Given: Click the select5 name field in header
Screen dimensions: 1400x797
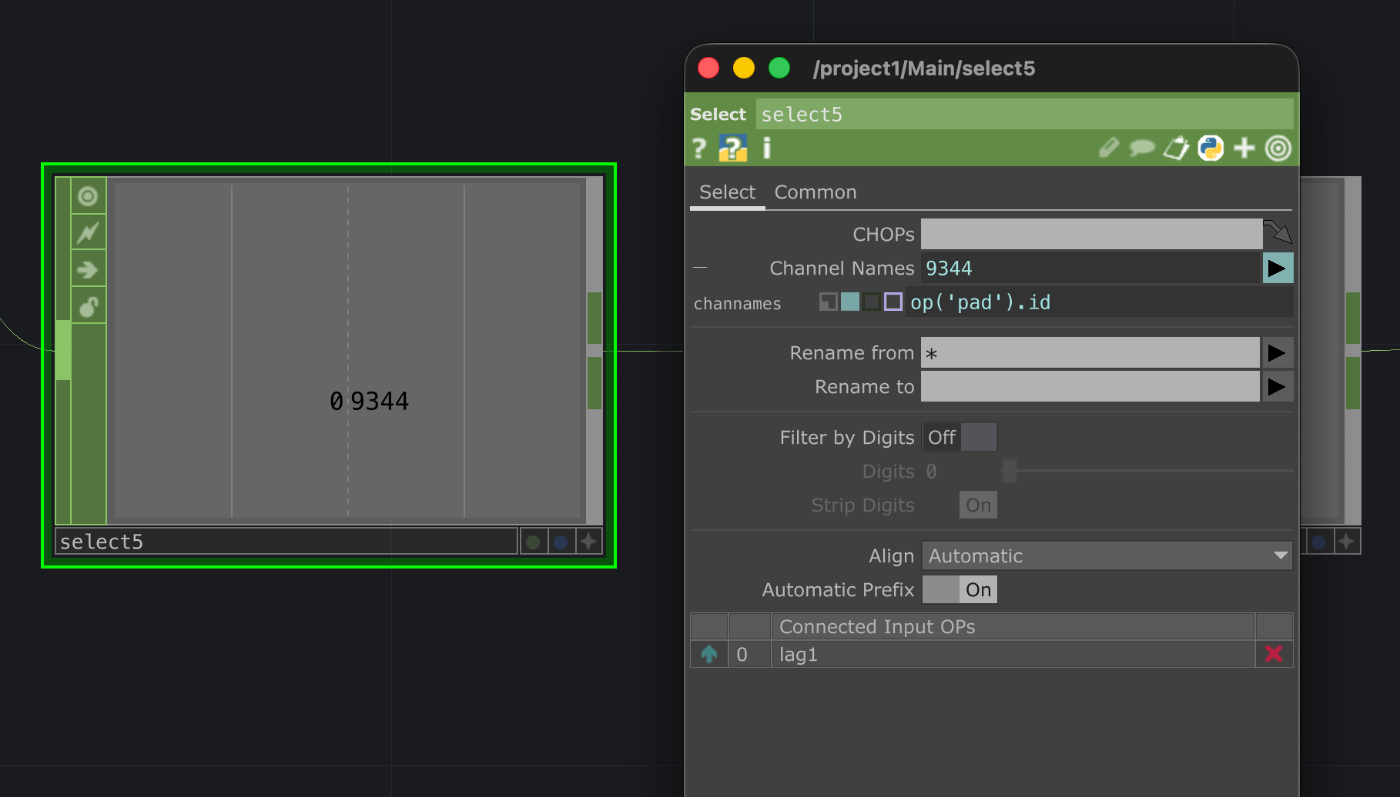Looking at the screenshot, I should [x=1024, y=114].
